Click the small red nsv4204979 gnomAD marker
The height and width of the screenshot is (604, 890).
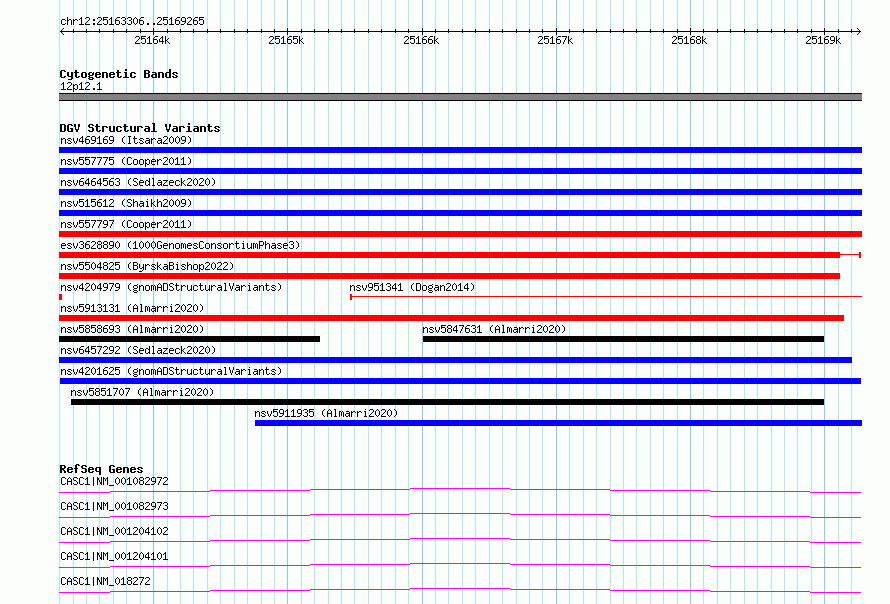tap(60, 297)
